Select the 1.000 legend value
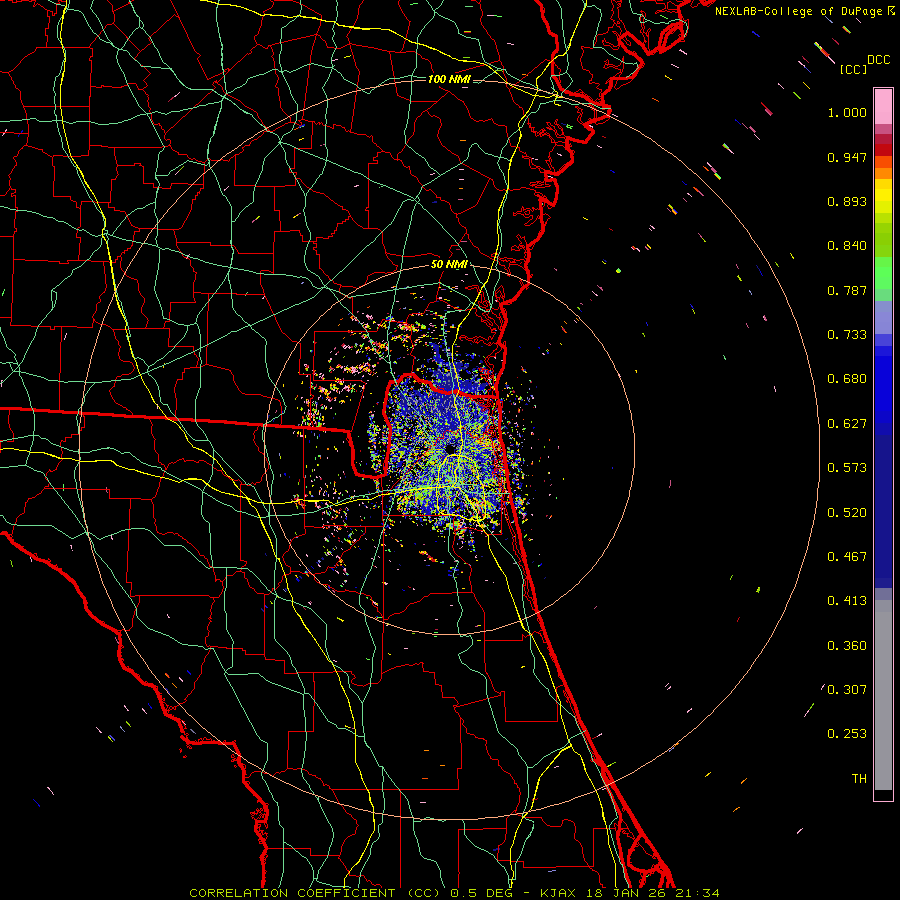The image size is (900, 900). pyautogui.click(x=847, y=112)
